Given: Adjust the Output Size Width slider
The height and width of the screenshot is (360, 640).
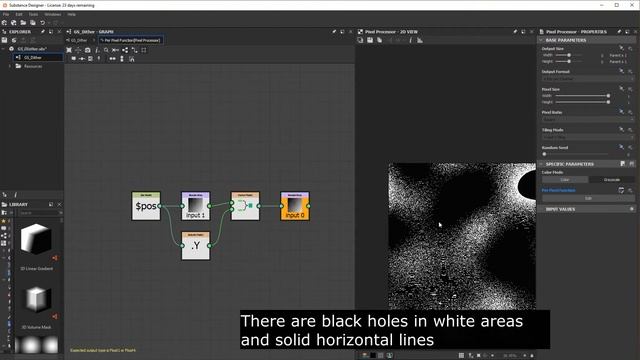Looking at the screenshot, I should [x=569, y=55].
